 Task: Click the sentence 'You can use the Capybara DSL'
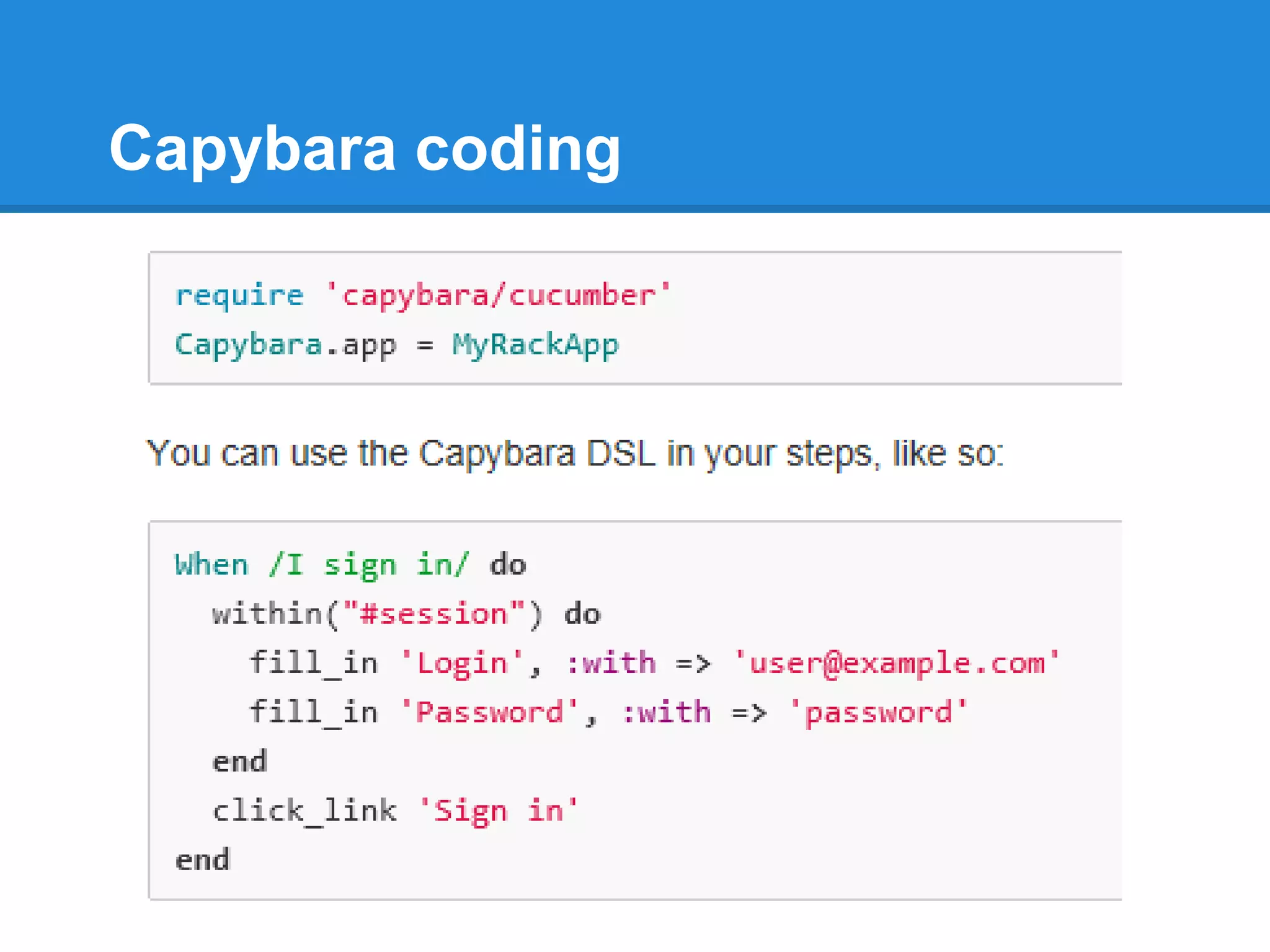point(575,454)
